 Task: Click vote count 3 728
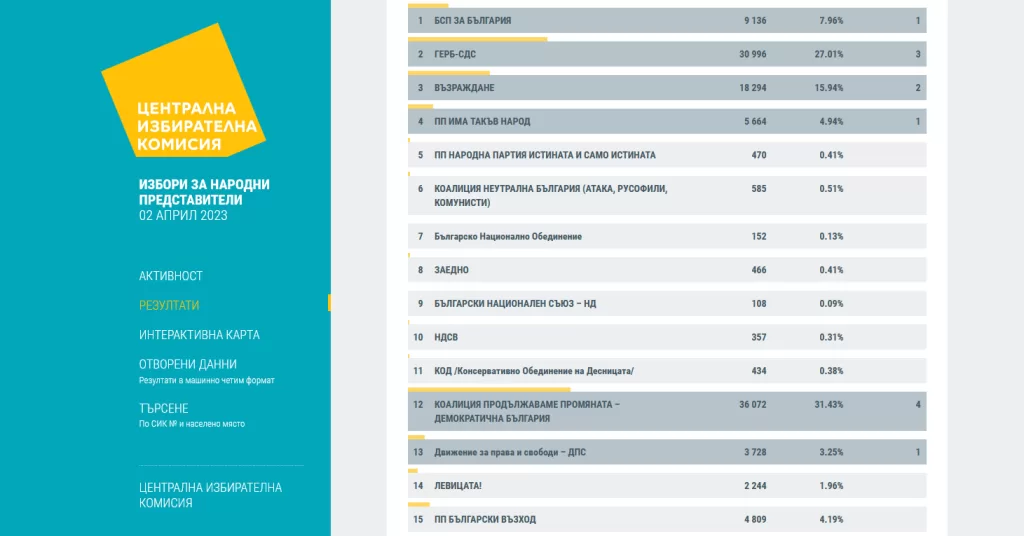(755, 452)
